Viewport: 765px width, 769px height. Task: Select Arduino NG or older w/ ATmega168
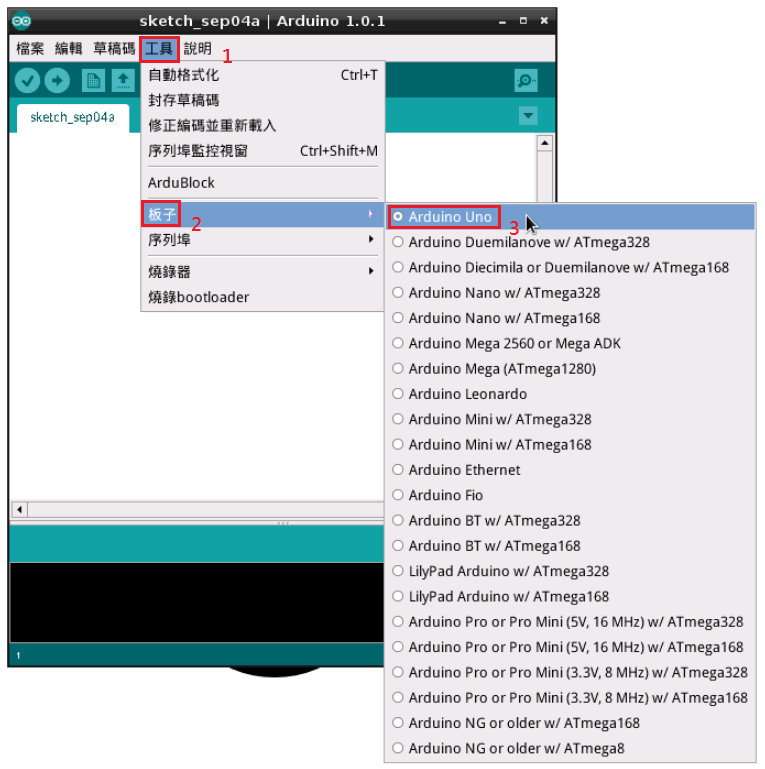570,723
